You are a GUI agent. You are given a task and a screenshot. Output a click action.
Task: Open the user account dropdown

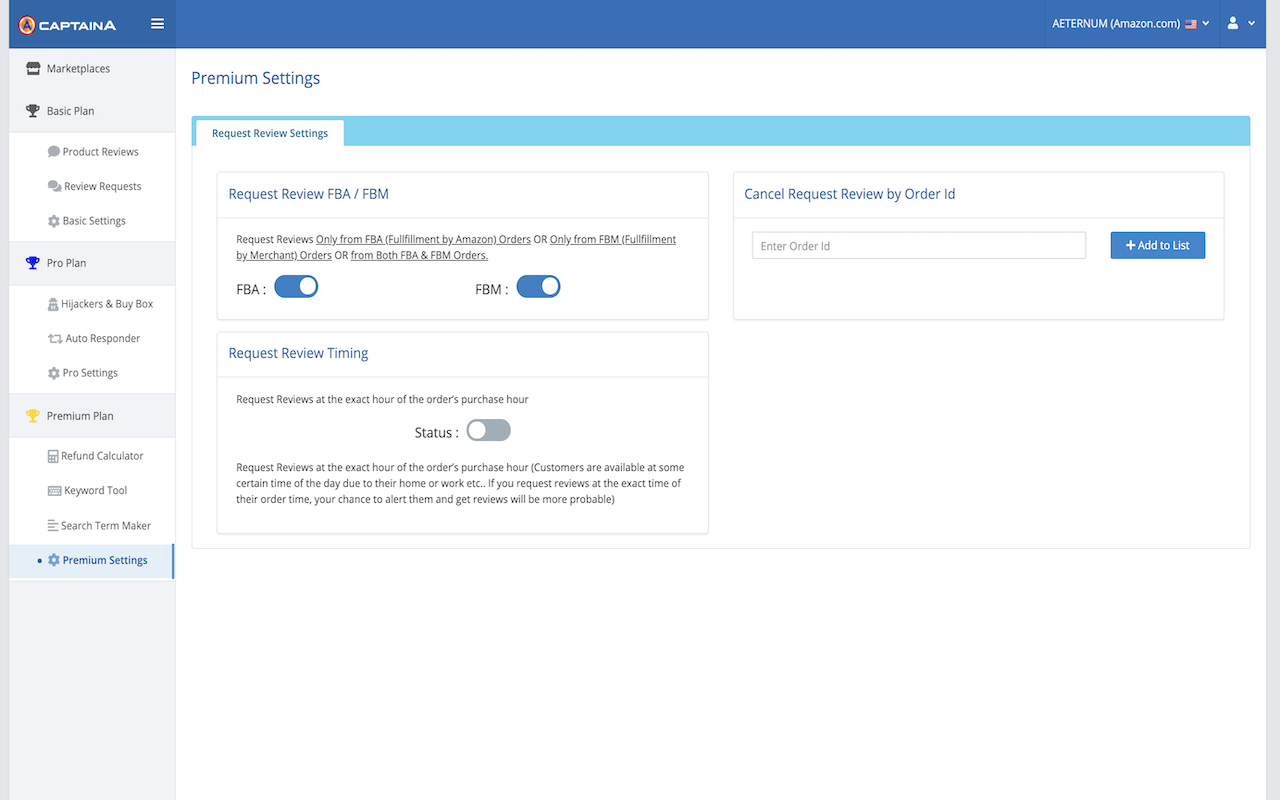[1239, 22]
